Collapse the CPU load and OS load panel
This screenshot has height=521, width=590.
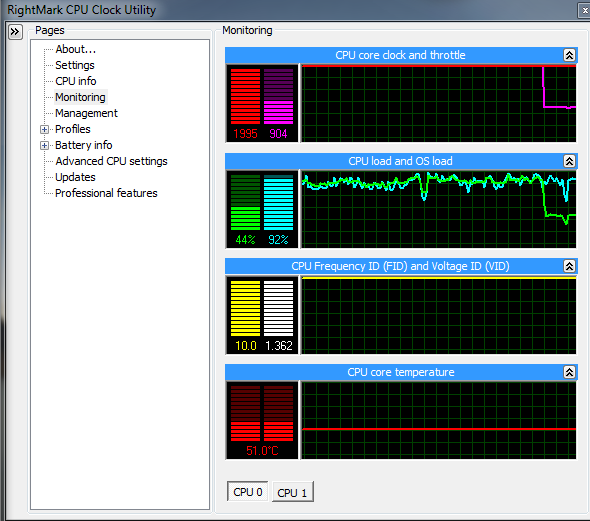569,161
